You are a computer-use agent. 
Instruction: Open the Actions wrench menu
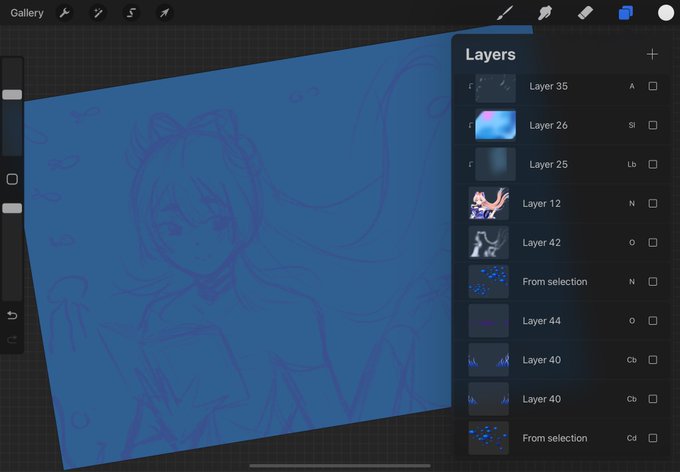coord(65,13)
